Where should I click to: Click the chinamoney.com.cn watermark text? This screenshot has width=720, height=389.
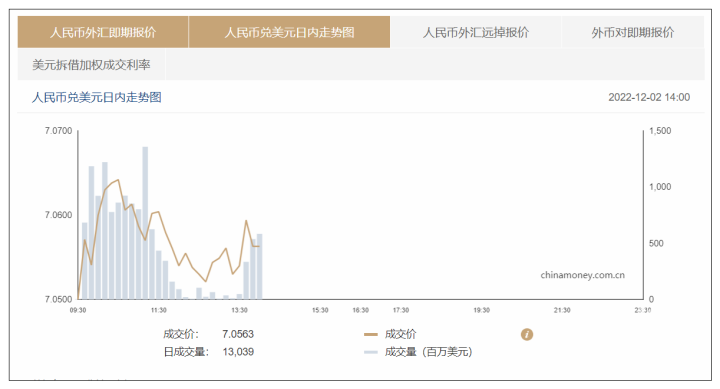coord(582,275)
